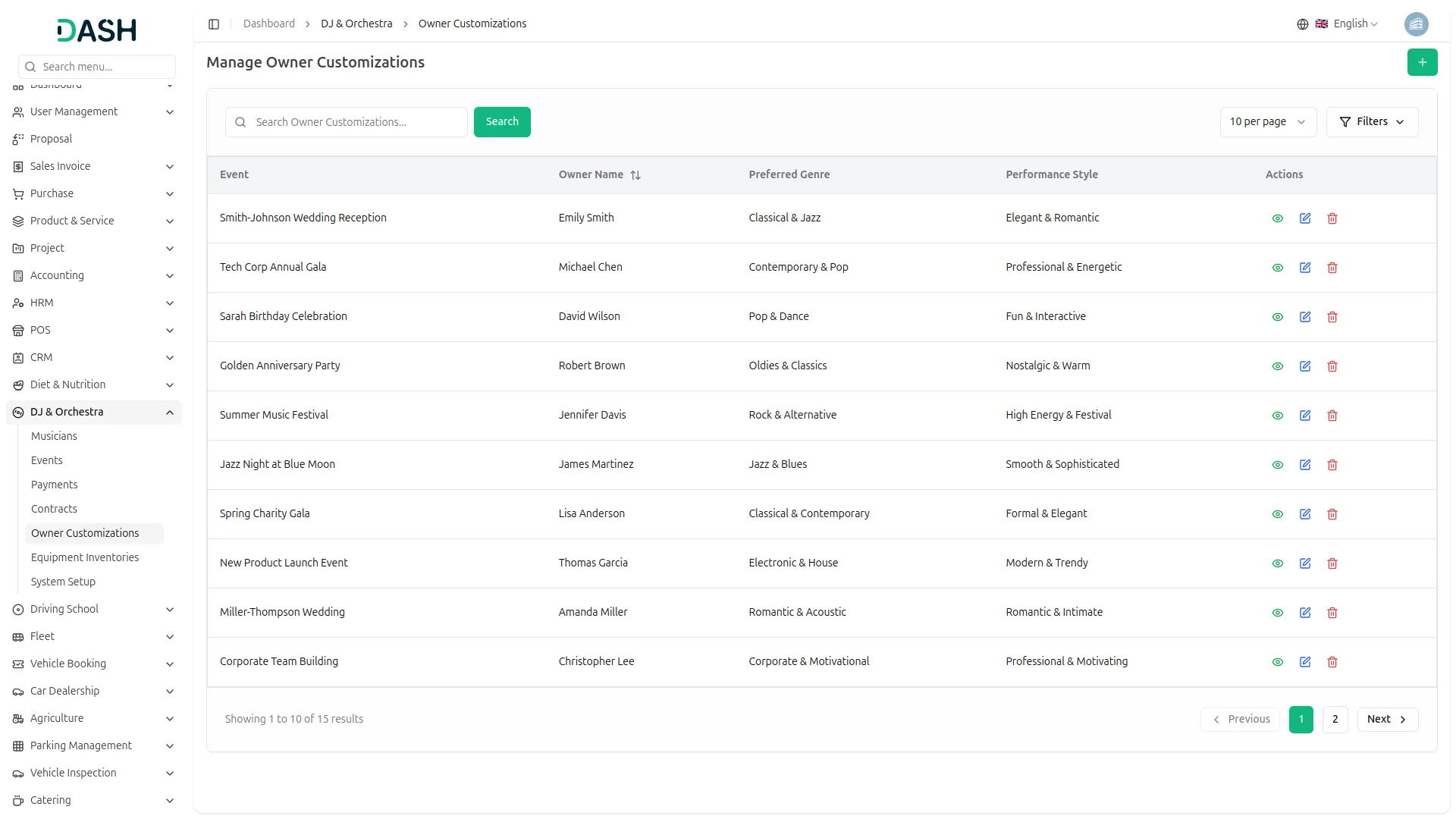Open the user avatar profile menu

pyautogui.click(x=1415, y=24)
